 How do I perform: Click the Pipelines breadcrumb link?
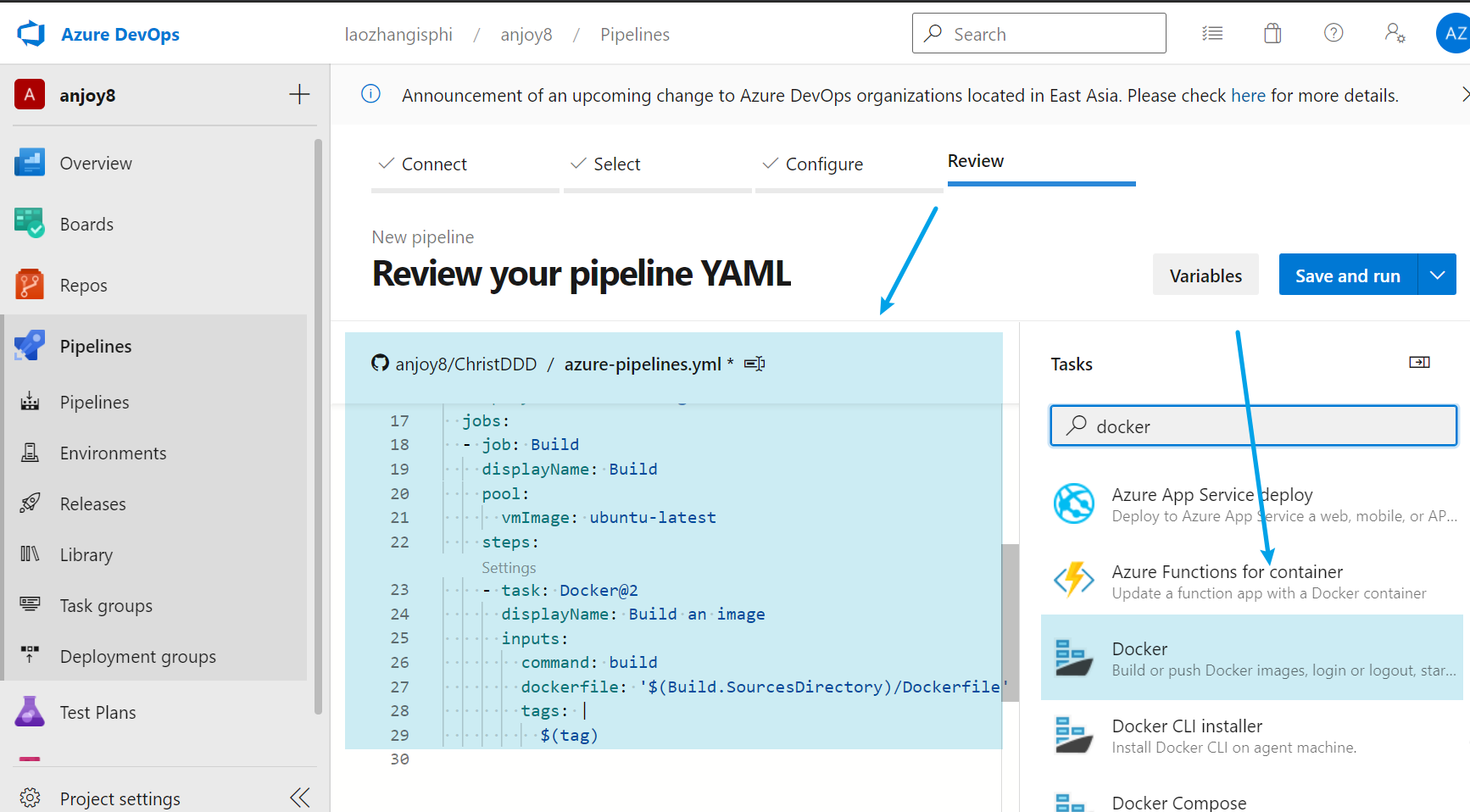(x=635, y=34)
